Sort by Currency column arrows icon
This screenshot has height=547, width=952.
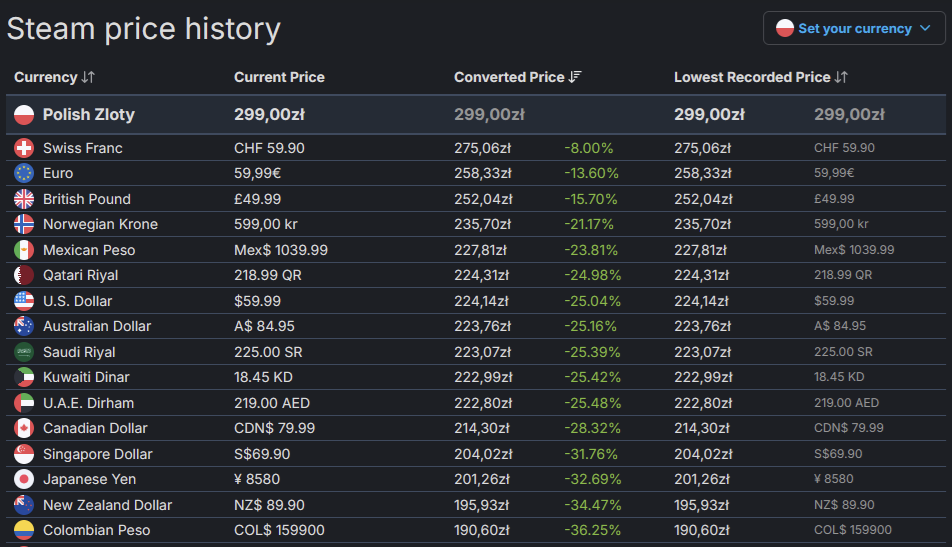pos(89,77)
